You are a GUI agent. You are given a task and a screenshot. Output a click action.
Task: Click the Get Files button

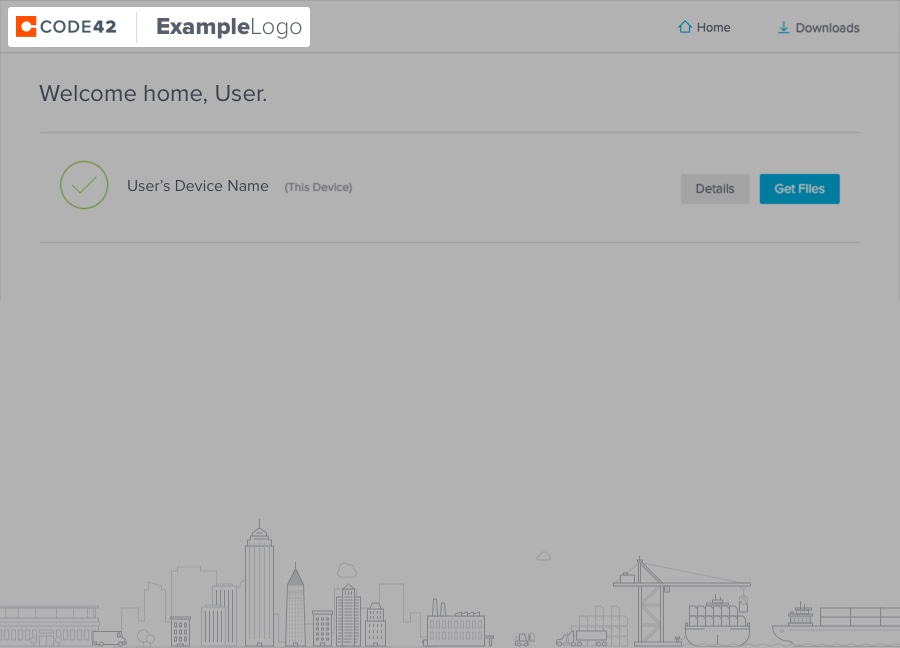point(799,188)
